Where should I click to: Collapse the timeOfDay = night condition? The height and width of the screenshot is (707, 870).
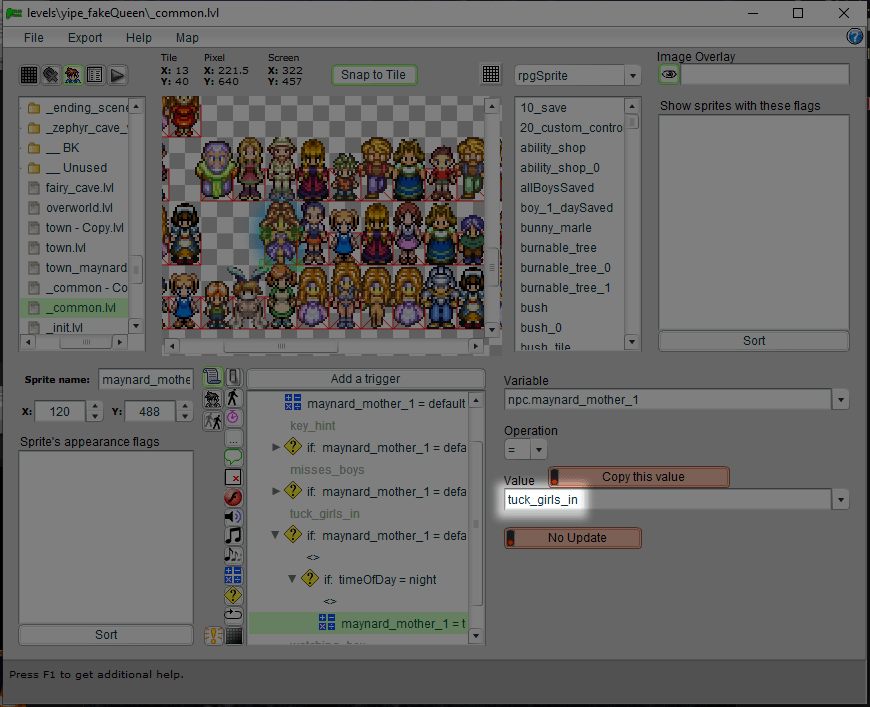pos(292,579)
